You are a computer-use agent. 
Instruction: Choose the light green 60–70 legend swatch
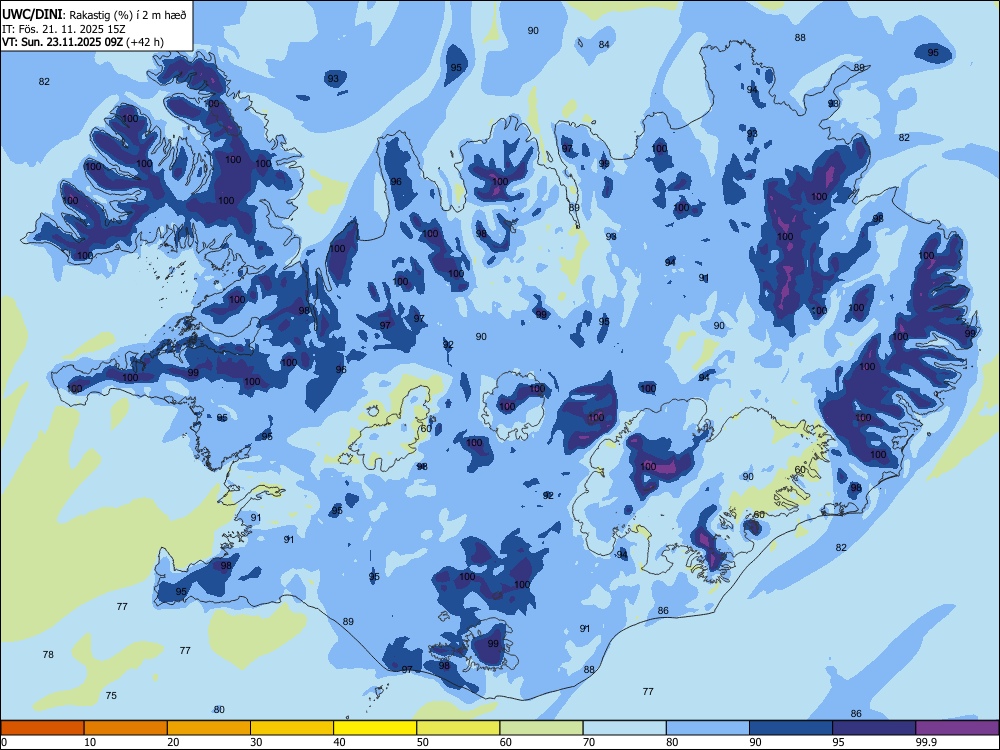click(541, 728)
